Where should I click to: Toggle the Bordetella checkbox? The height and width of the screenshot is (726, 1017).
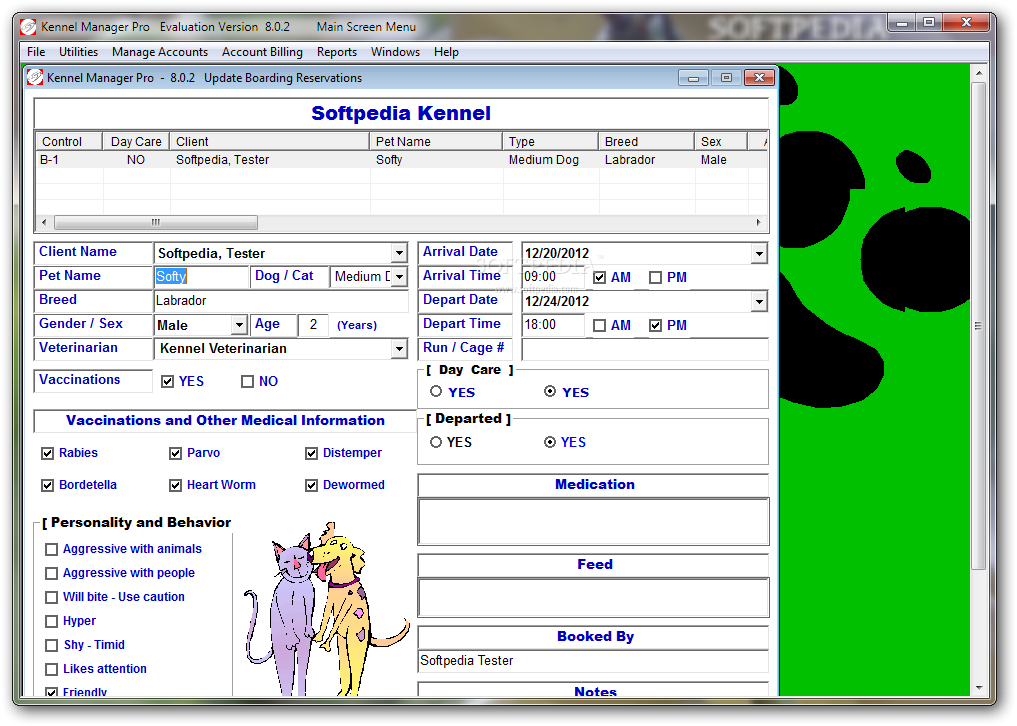47,485
